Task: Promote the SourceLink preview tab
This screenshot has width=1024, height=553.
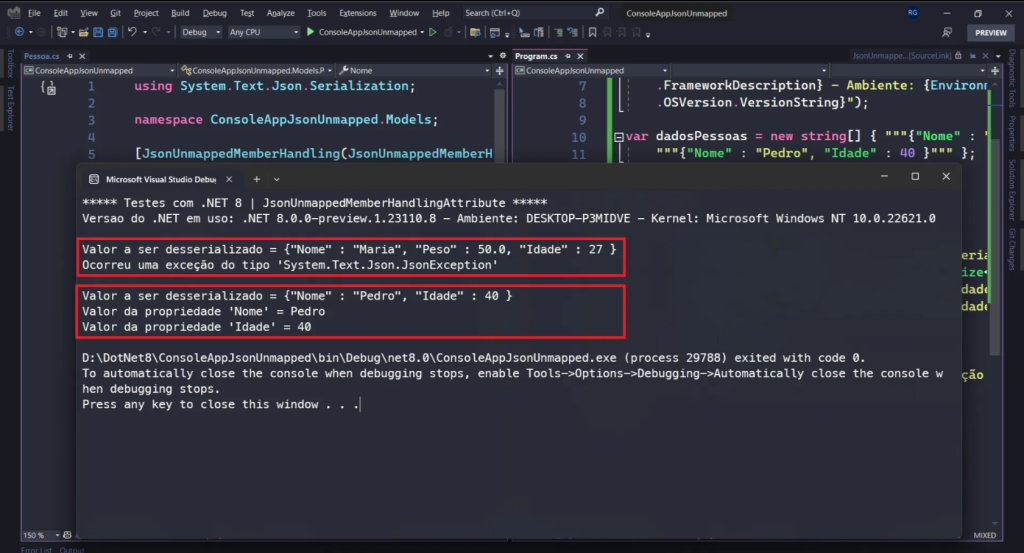Action: pyautogui.click(x=972, y=56)
